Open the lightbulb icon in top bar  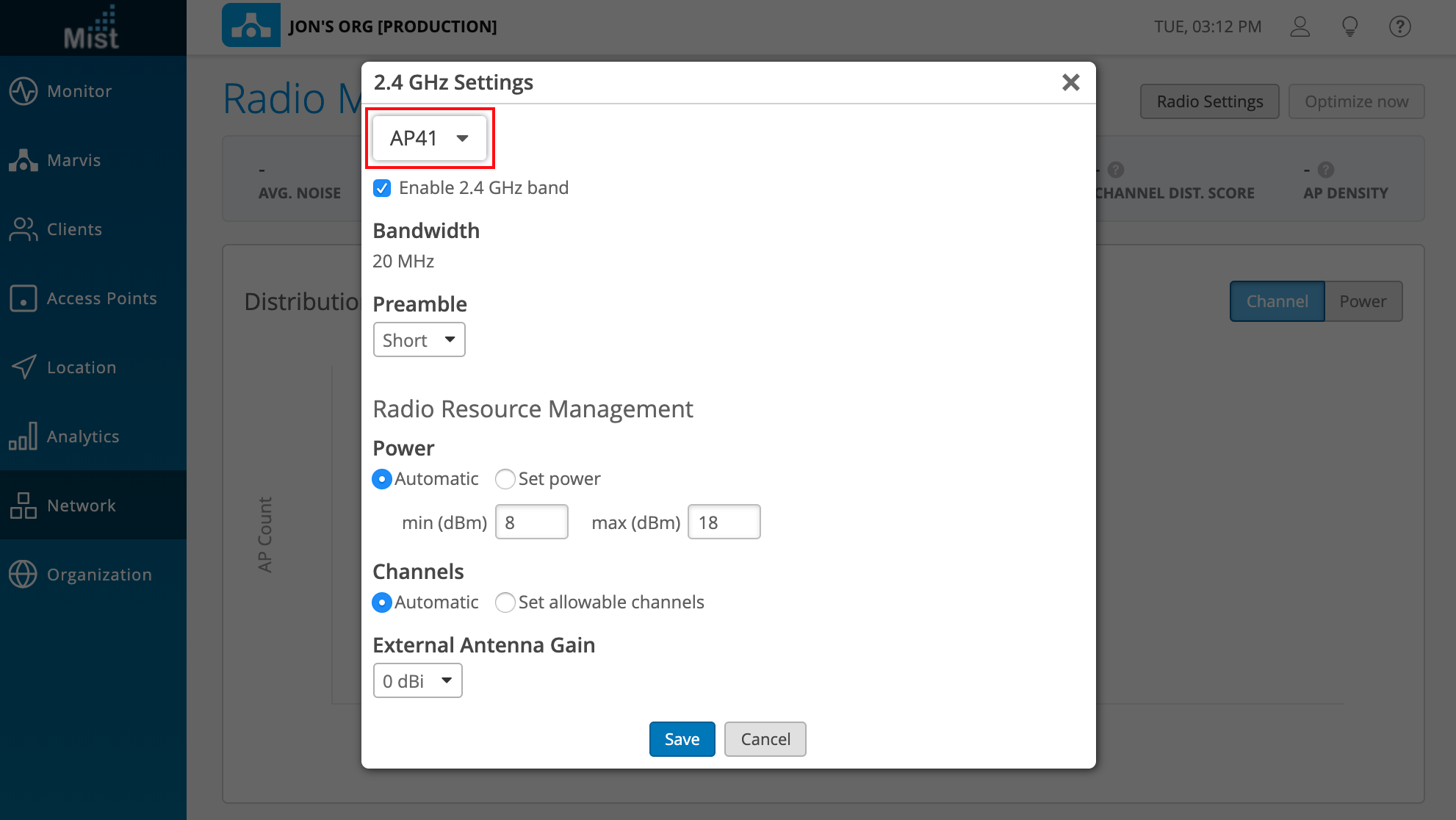click(x=1349, y=26)
